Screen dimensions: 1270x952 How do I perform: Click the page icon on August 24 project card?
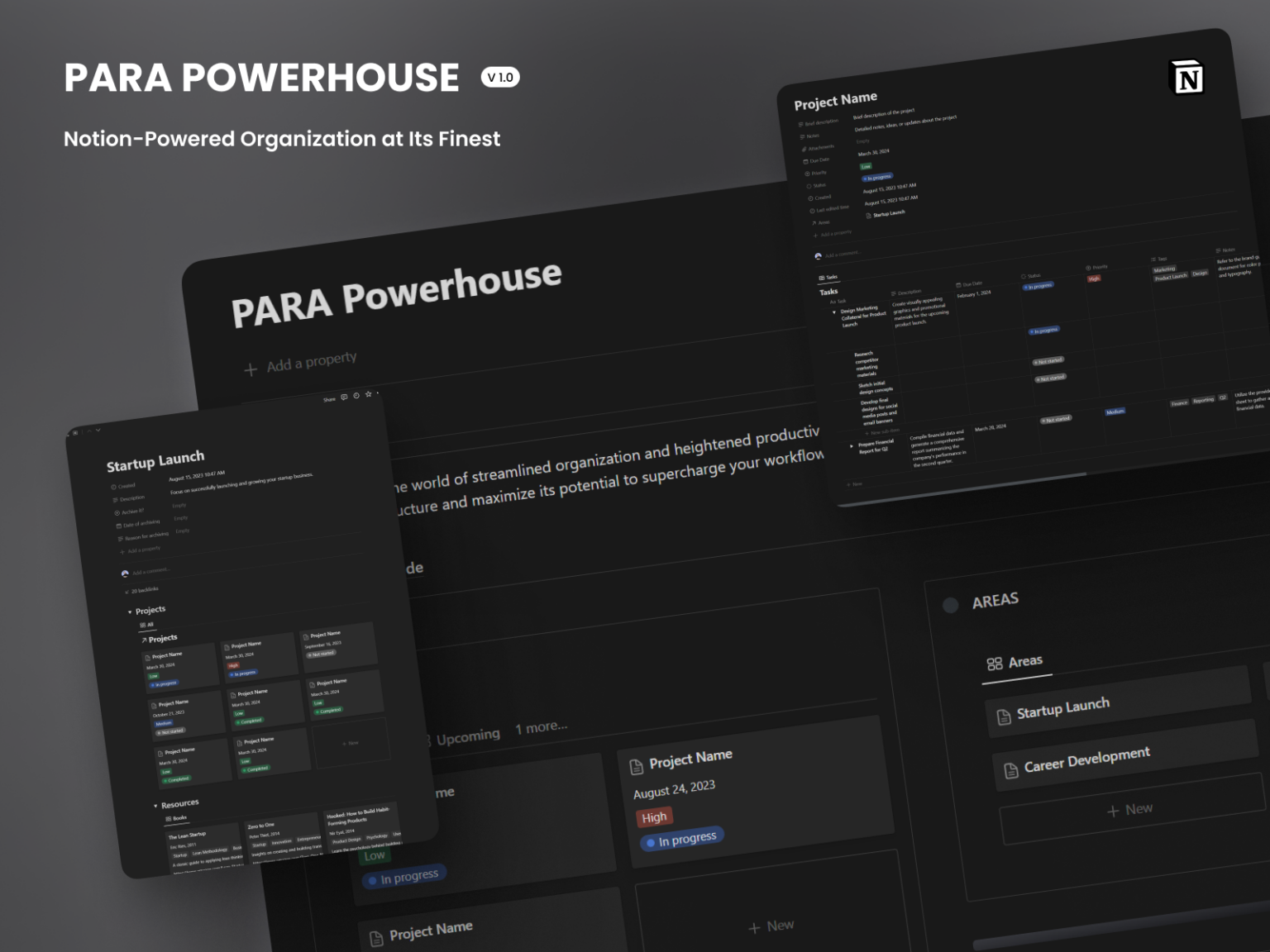(636, 767)
